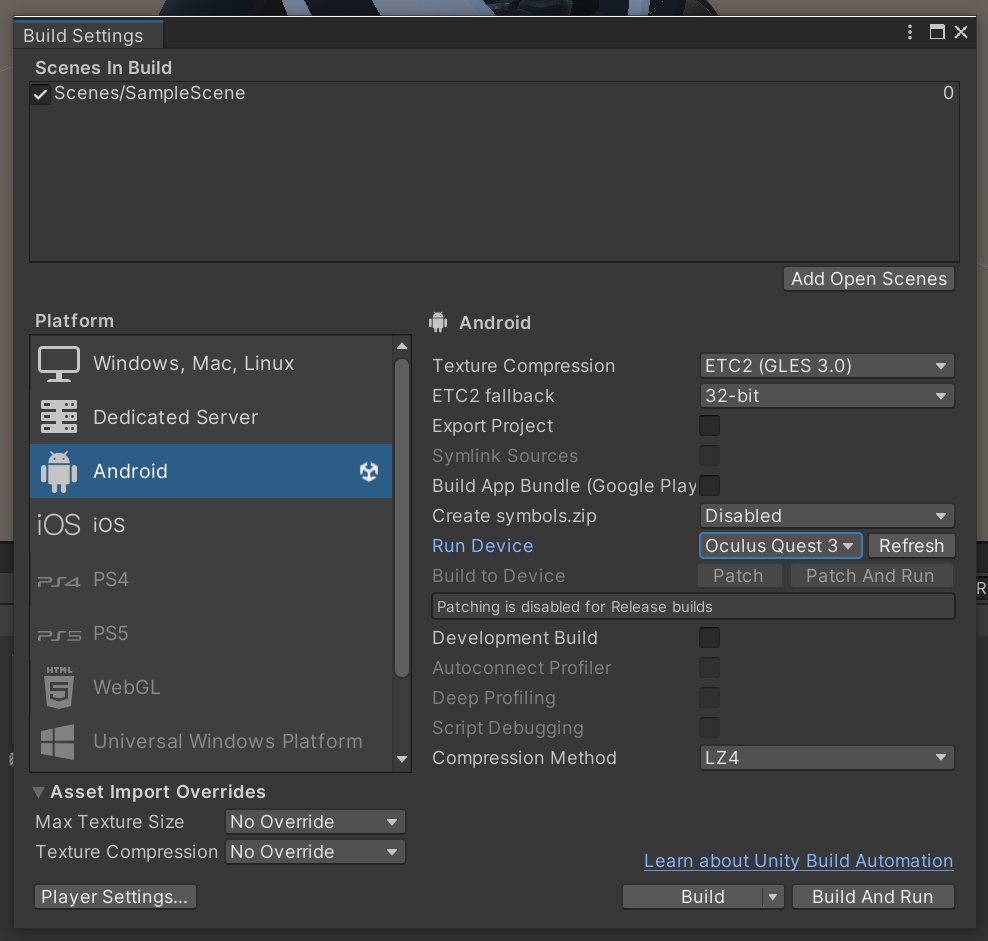The width and height of the screenshot is (988, 941).
Task: Select Windows, Mac, Linux platform
Action: coord(211,364)
